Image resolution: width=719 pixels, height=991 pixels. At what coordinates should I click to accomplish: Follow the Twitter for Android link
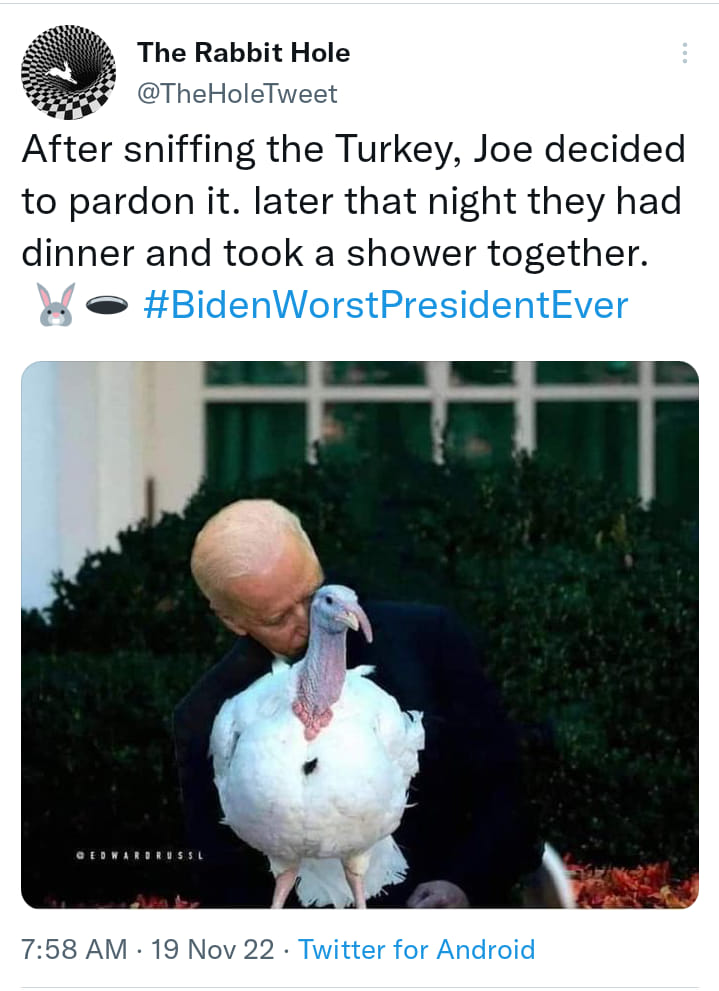click(x=416, y=949)
